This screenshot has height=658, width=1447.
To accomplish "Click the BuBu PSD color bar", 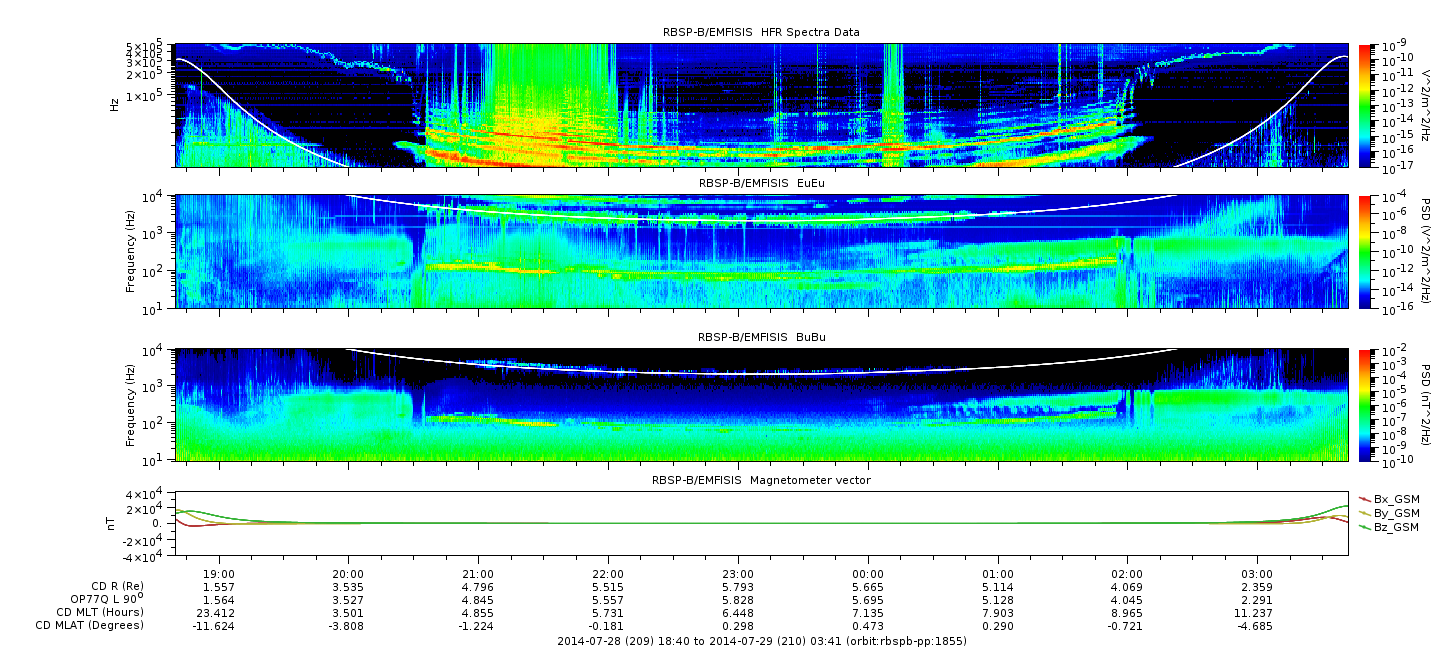I will 1364,405.
